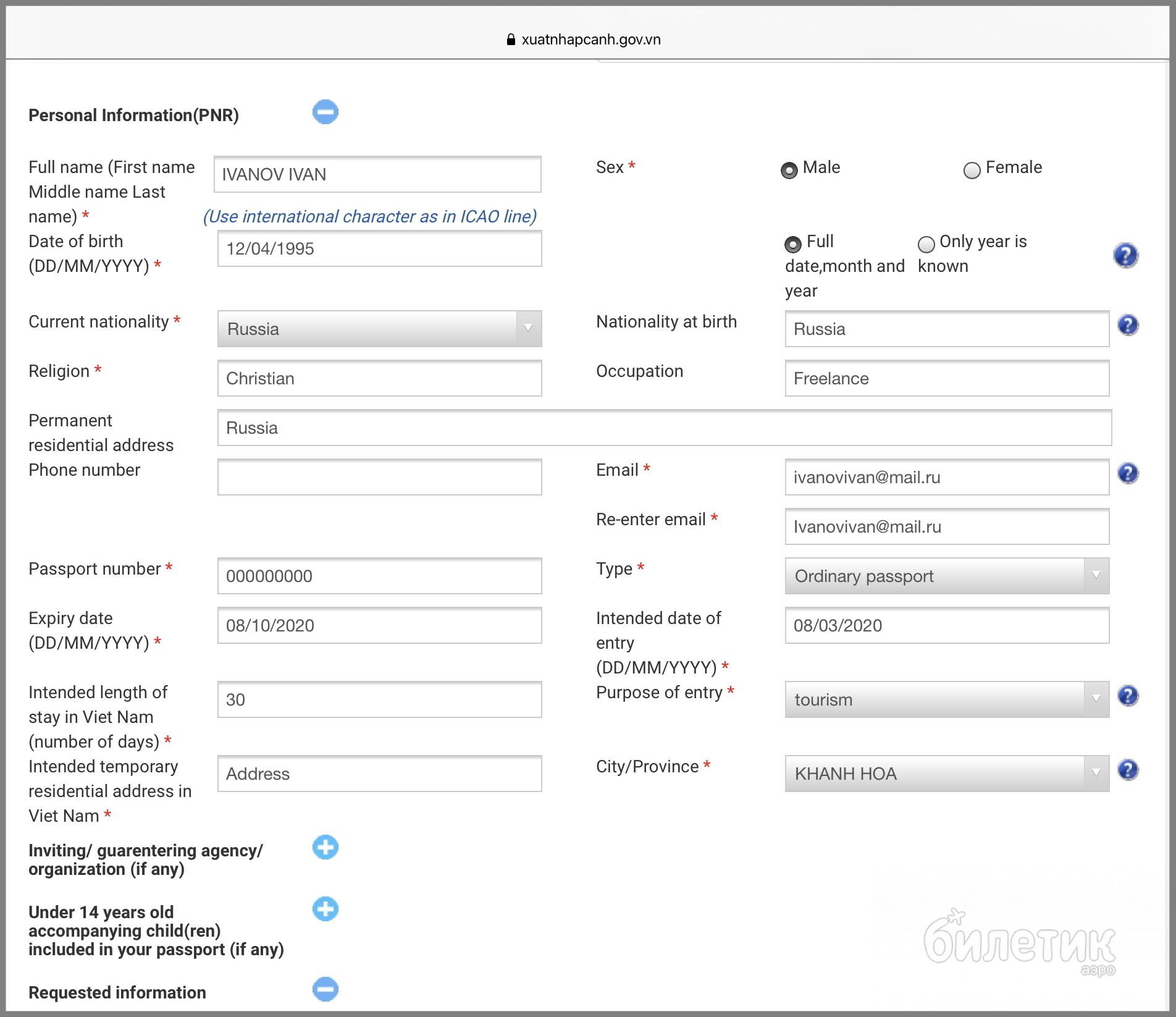The width and height of the screenshot is (1176, 1017).
Task: Open the Current nationality dropdown
Action: (x=379, y=329)
